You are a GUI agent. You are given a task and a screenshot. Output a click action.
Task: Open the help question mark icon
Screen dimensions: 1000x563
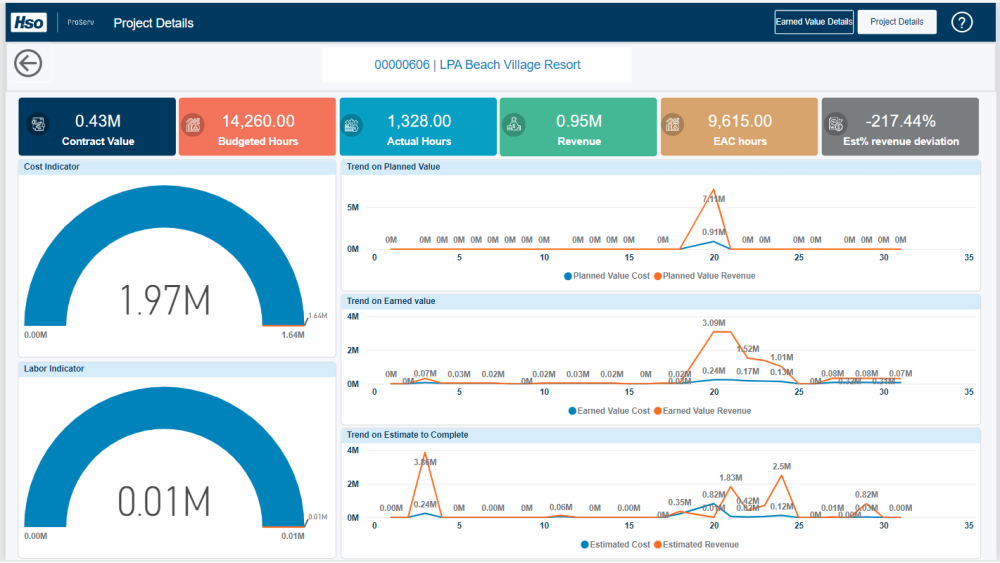pyautogui.click(x=962, y=22)
